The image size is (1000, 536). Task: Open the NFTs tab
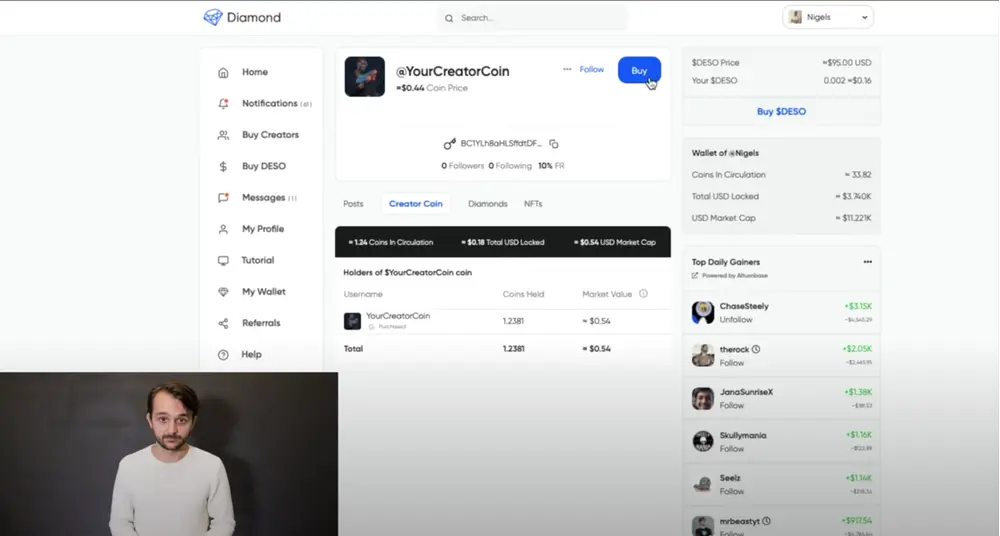[x=533, y=204]
